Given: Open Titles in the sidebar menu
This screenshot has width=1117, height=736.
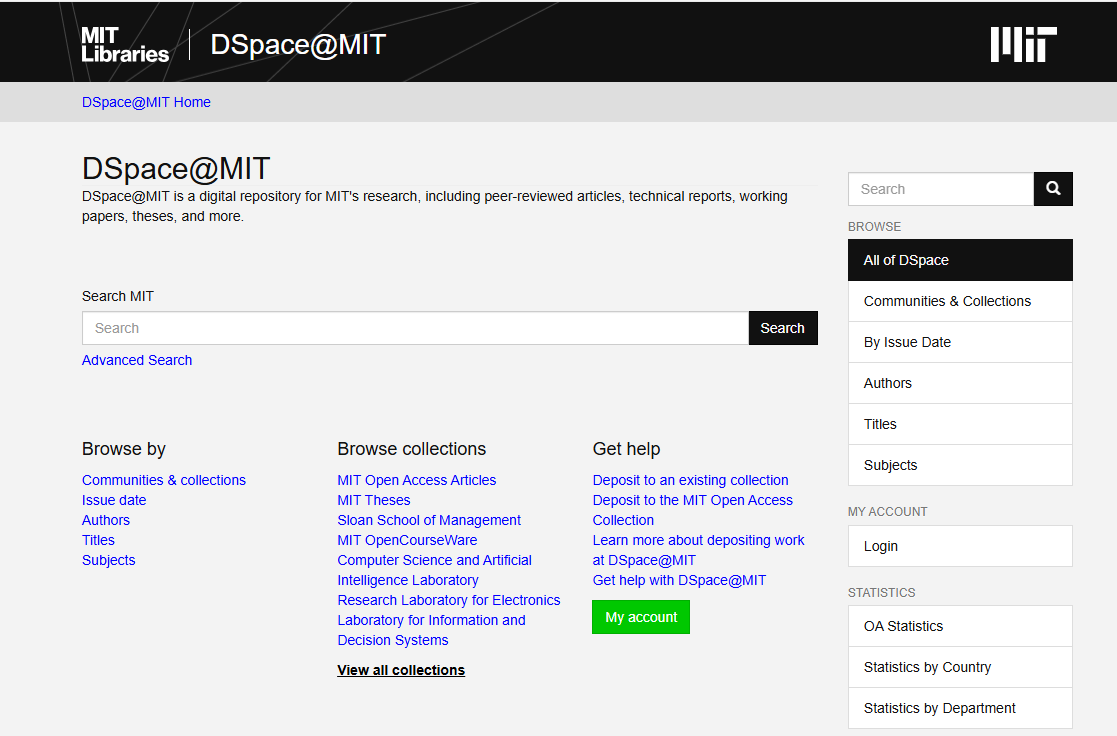Looking at the screenshot, I should 960,424.
